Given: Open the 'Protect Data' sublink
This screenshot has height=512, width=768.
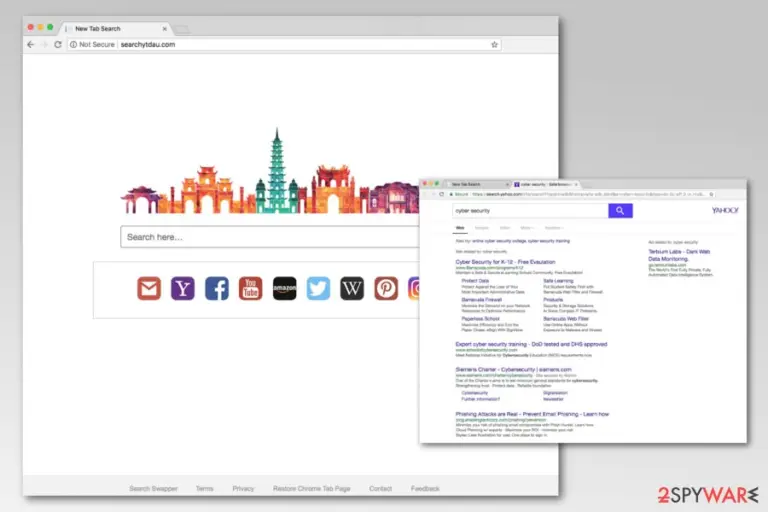Looking at the screenshot, I should [475, 281].
